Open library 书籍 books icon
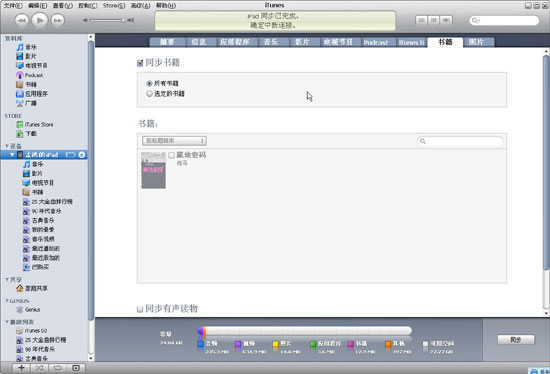Screen dimensions: 550x374 pos(20,85)
